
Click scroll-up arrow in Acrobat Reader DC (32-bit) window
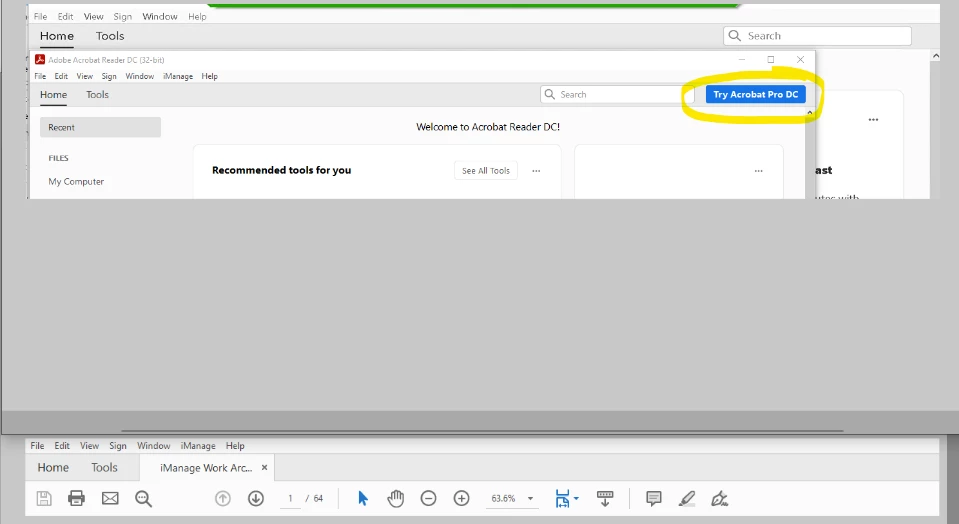point(810,113)
